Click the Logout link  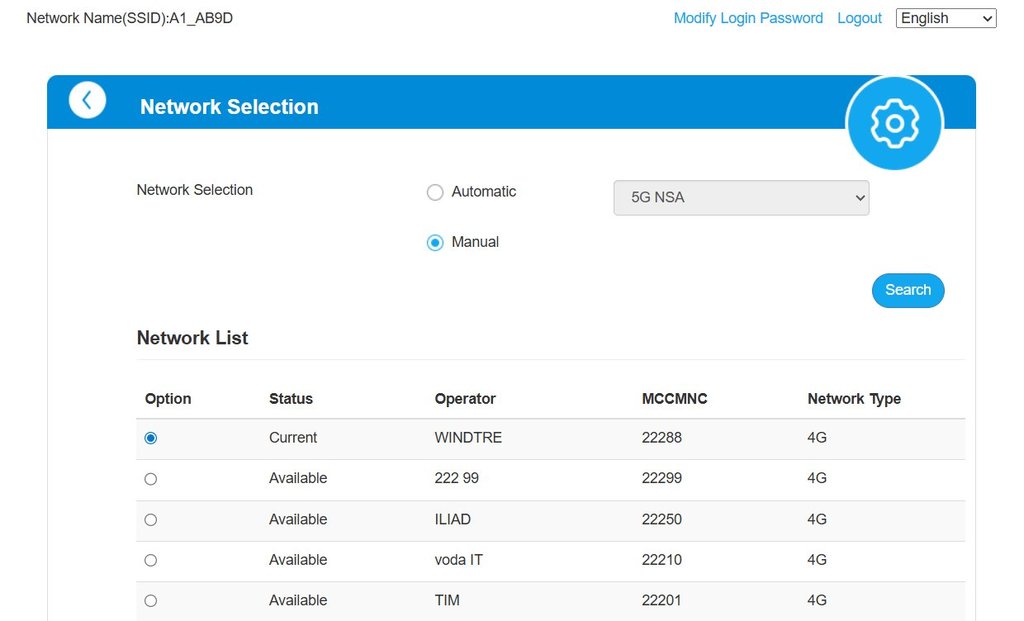point(859,18)
